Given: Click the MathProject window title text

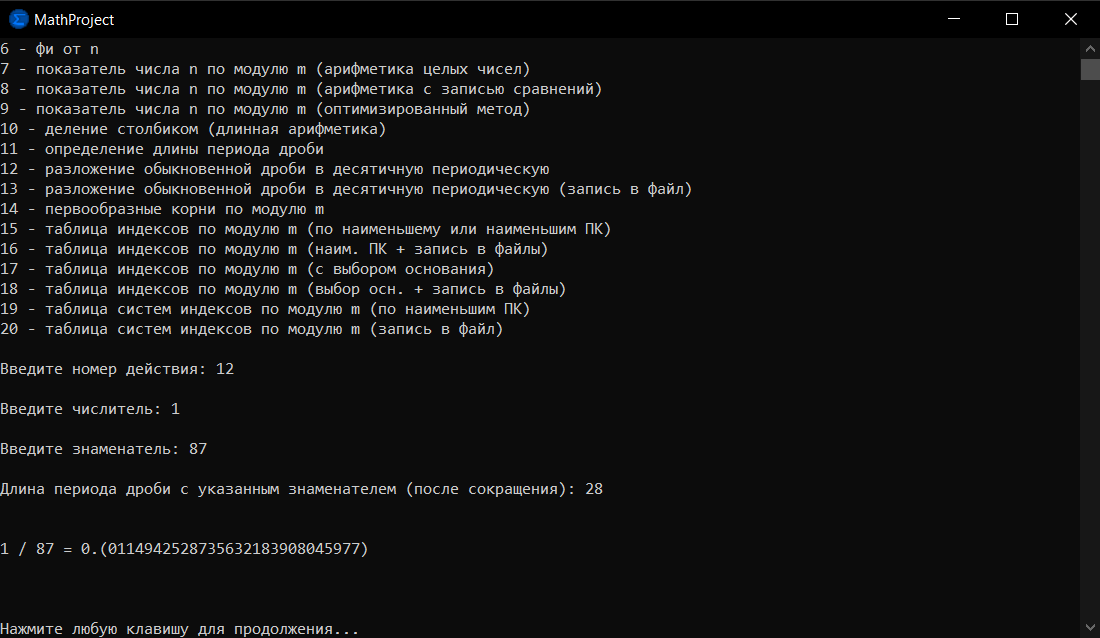Looking at the screenshot, I should tap(74, 20).
